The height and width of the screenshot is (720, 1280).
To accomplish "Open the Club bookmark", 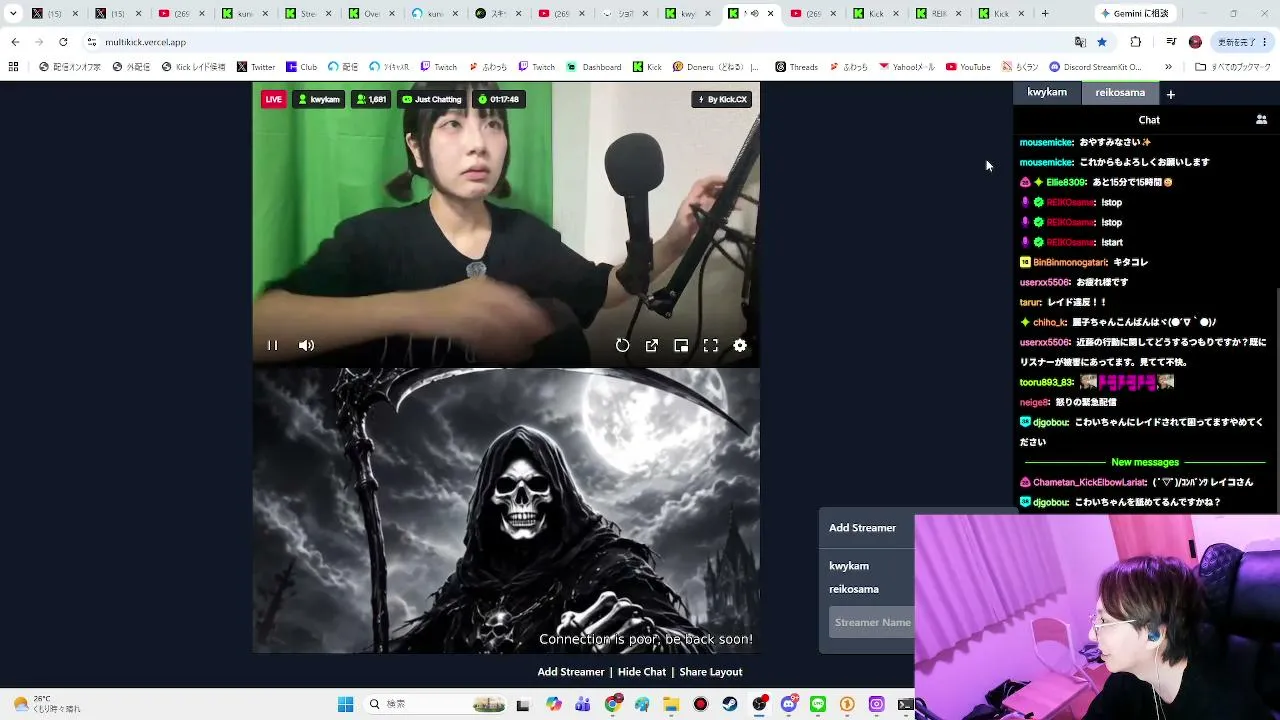I will pos(301,67).
